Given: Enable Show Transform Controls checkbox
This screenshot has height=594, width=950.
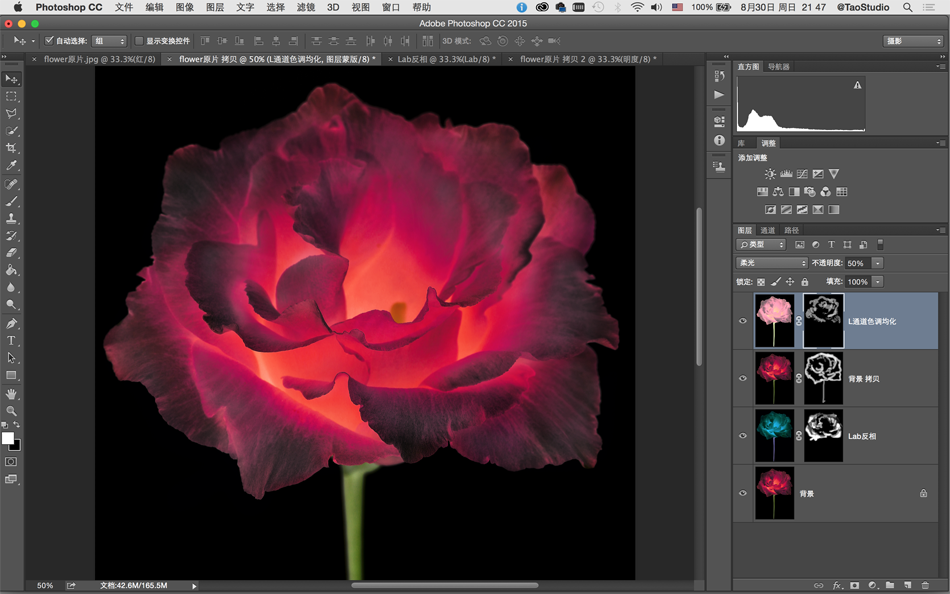Looking at the screenshot, I should coord(139,41).
